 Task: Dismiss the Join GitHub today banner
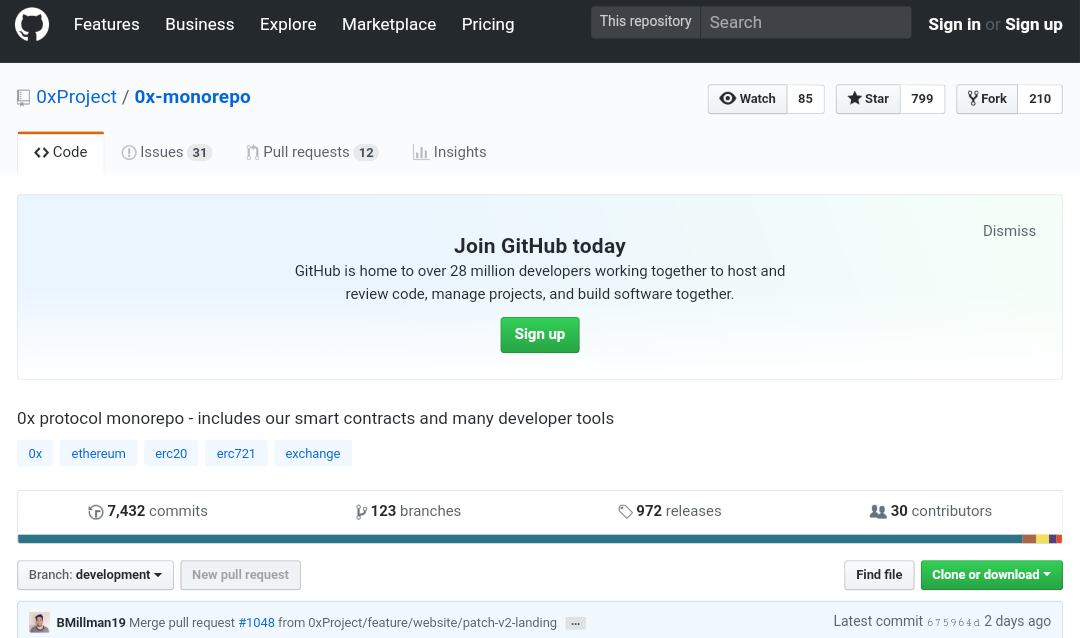click(x=1009, y=231)
